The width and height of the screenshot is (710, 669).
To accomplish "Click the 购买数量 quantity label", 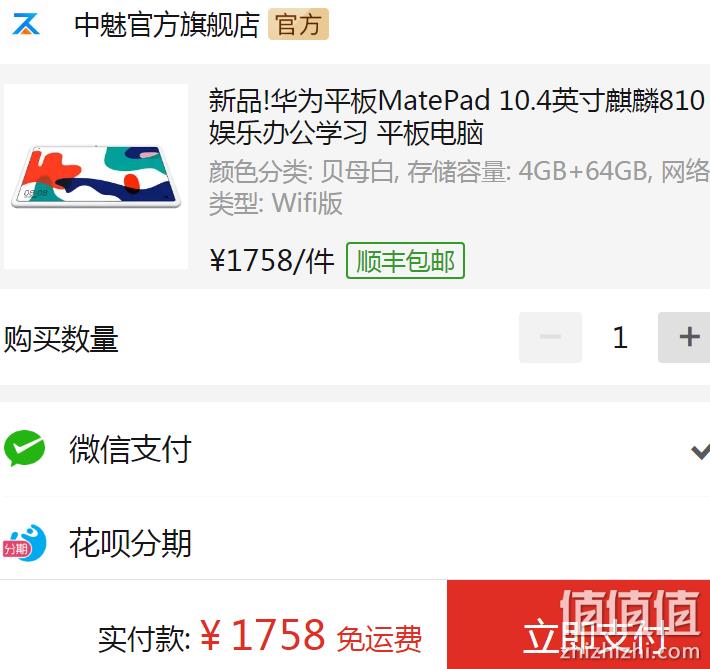I will (x=61, y=339).
